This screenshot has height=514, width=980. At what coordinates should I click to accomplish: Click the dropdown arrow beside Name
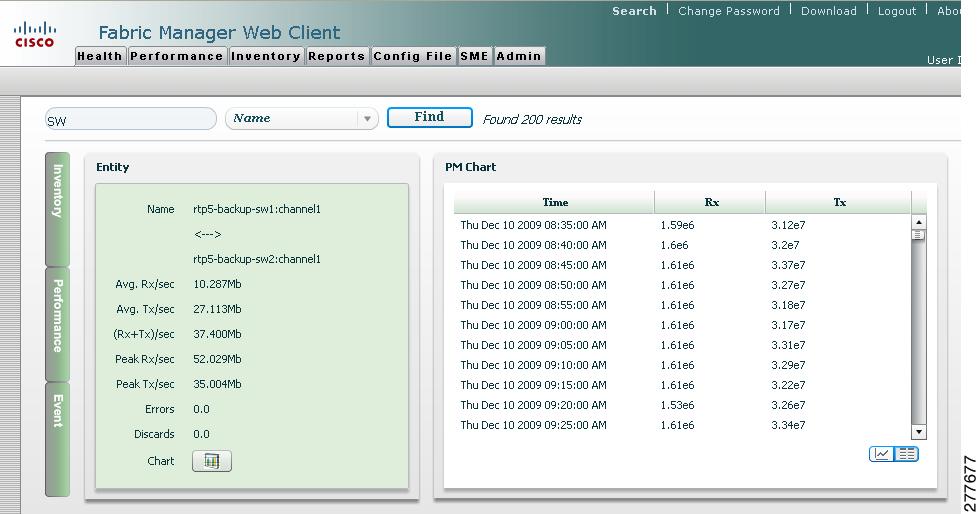[368, 119]
